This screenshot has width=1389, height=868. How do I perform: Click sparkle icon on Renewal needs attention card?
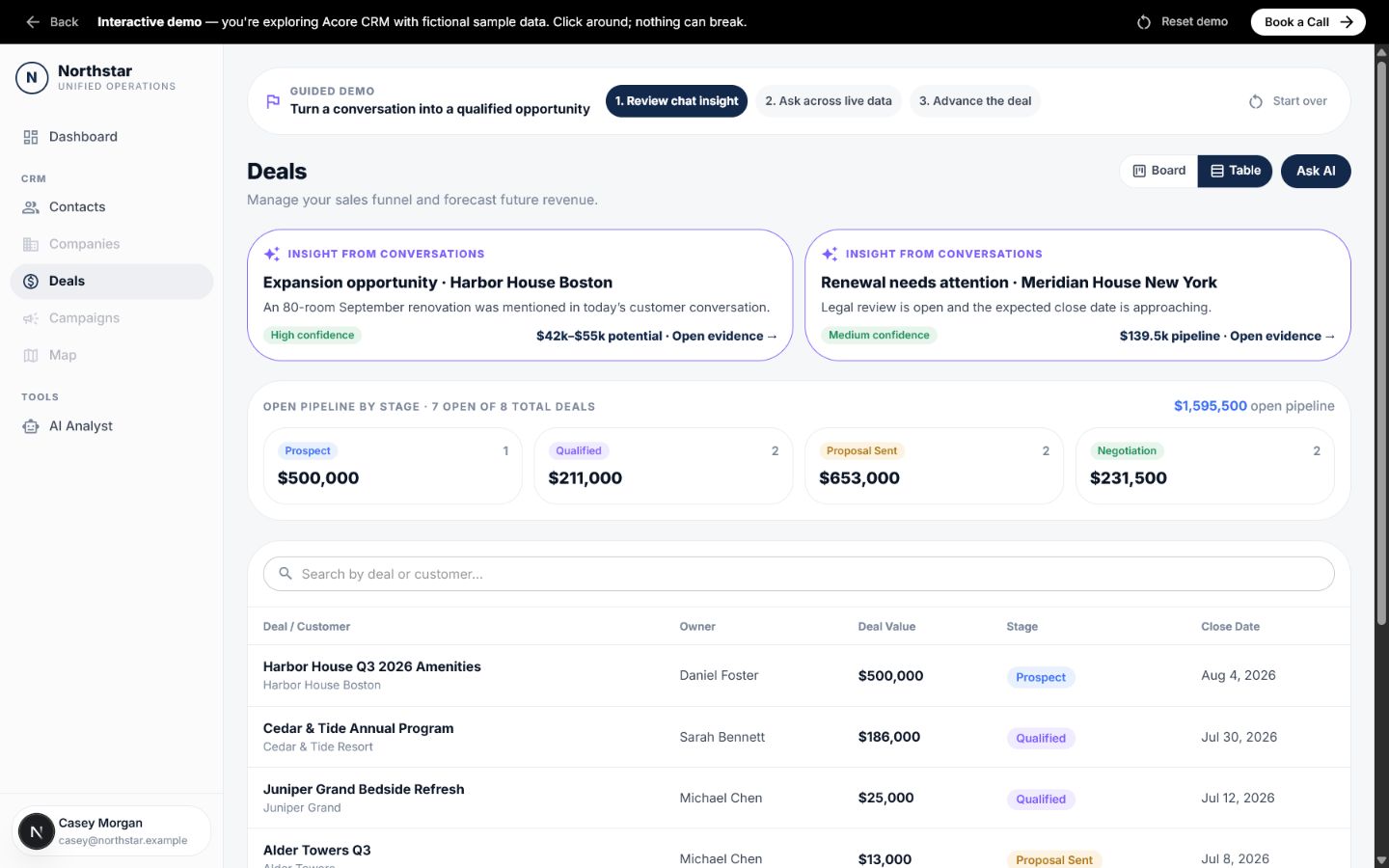(830, 254)
